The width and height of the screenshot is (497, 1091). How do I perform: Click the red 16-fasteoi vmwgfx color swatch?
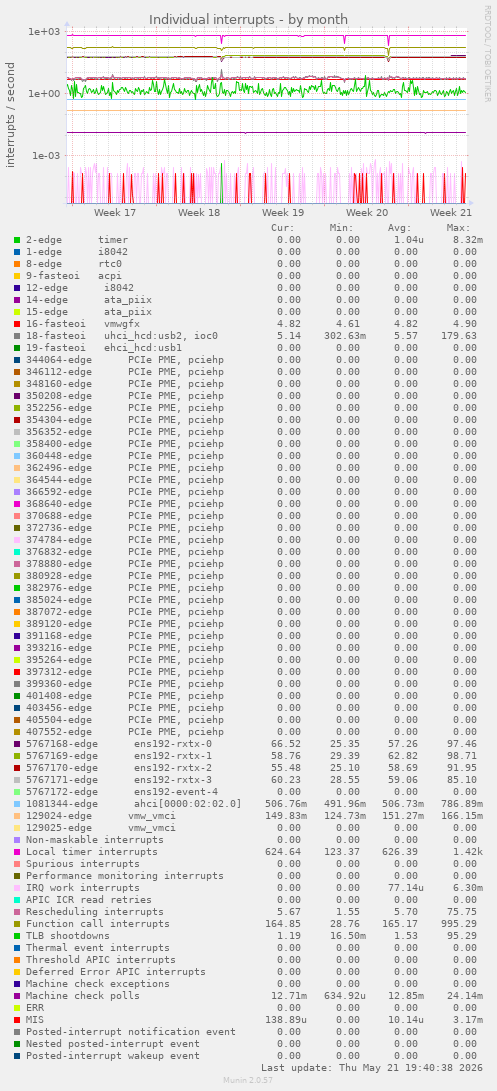[17, 324]
